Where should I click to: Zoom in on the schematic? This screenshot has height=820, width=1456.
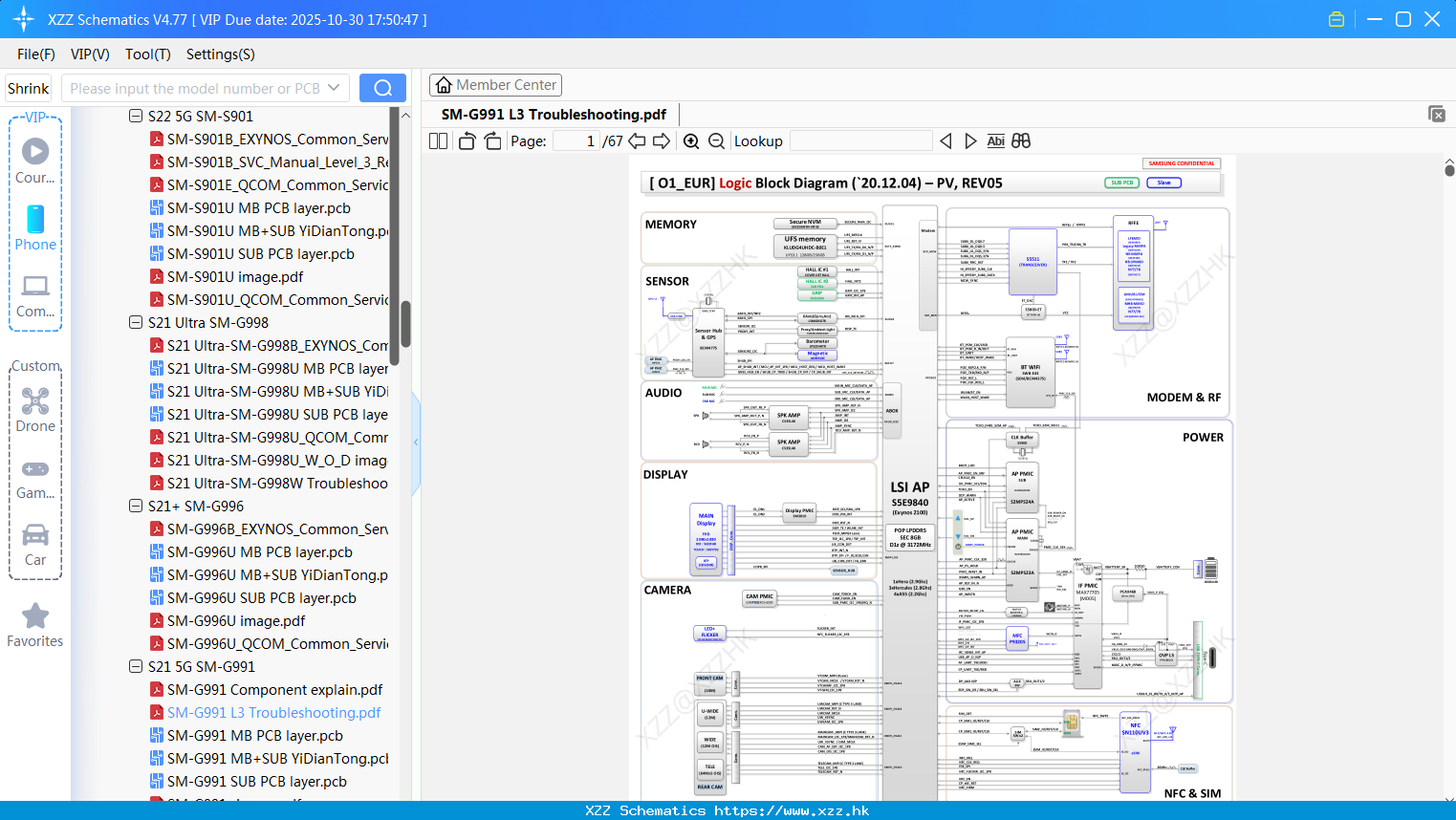(691, 141)
